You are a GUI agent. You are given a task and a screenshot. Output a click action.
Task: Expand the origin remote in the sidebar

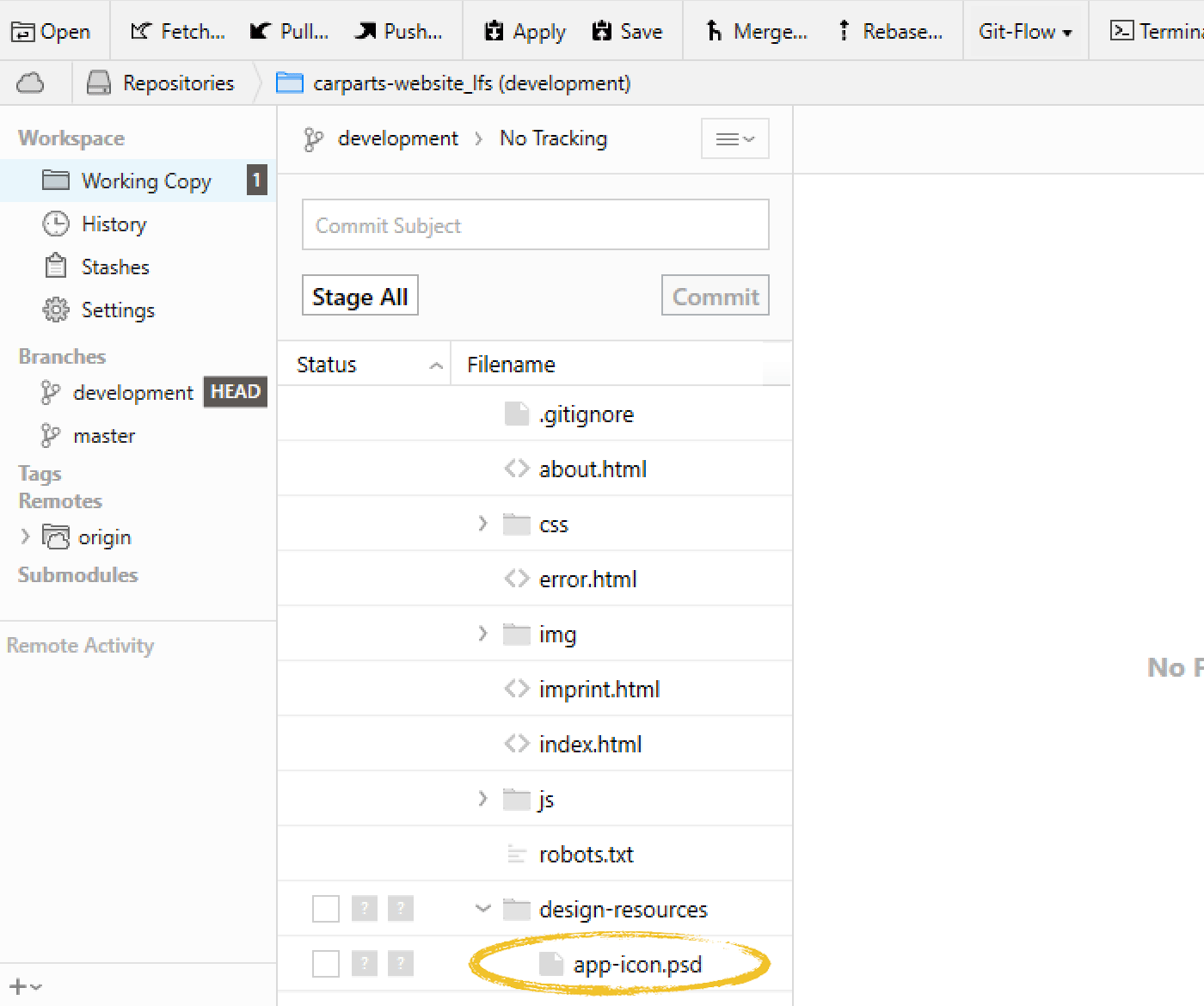click(24, 537)
